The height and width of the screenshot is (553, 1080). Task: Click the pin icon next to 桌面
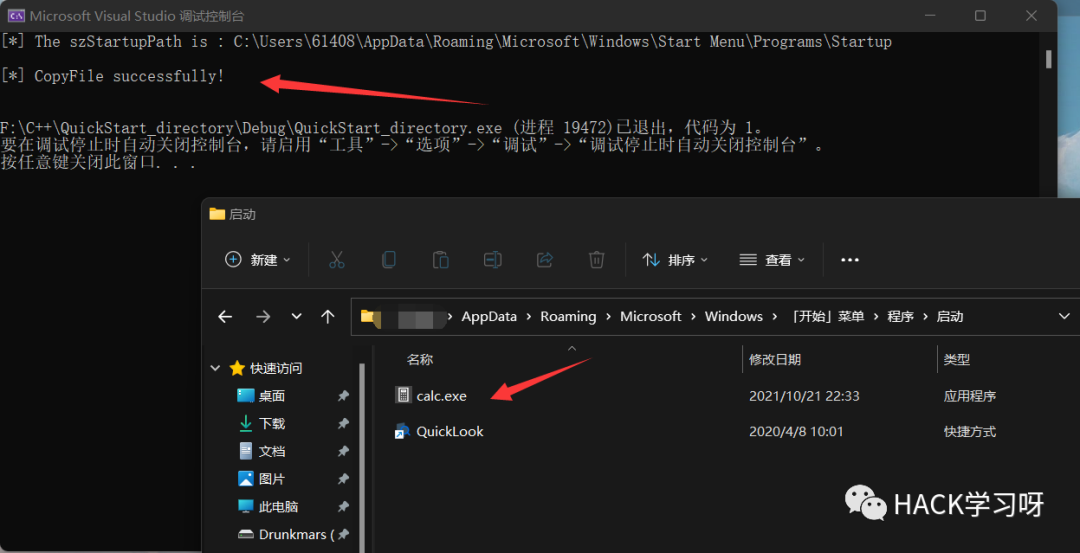pyautogui.click(x=343, y=396)
